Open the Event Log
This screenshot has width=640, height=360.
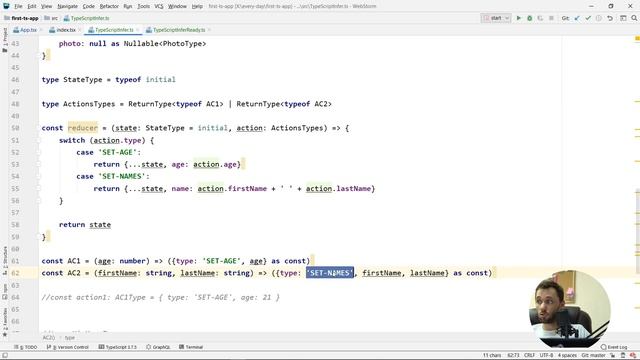tap(614, 347)
